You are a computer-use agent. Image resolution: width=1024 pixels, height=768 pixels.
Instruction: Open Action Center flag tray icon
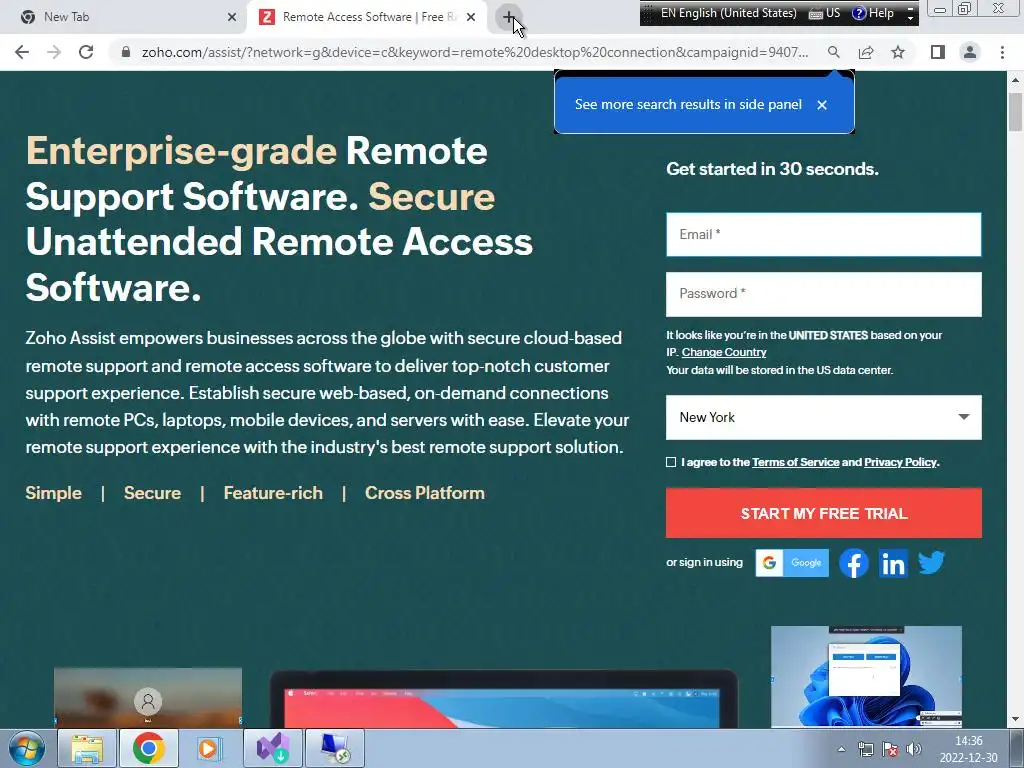(890, 749)
